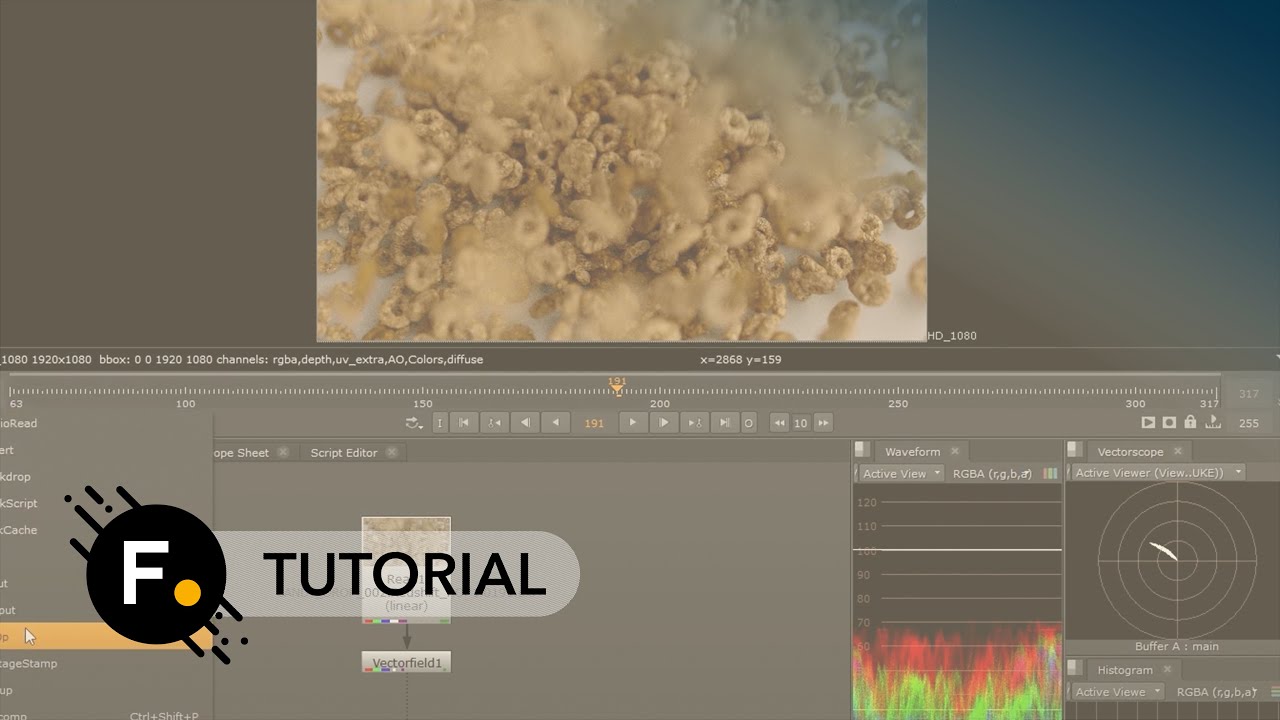Close the Vectorscope tab
Screen dimensions: 1280x720
(1178, 451)
